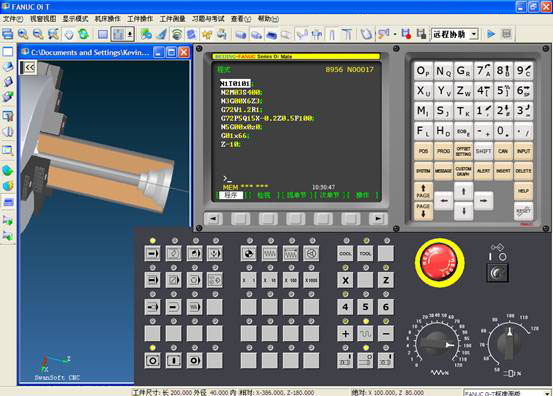The width and height of the screenshot is (553, 396).
Task: Click the TOOL change button
Action: [365, 254]
